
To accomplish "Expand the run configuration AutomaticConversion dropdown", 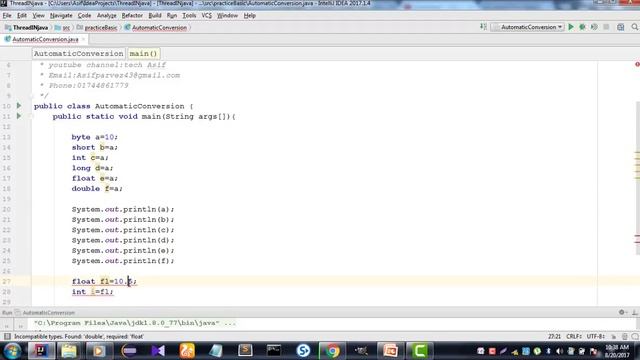I will coord(527,27).
